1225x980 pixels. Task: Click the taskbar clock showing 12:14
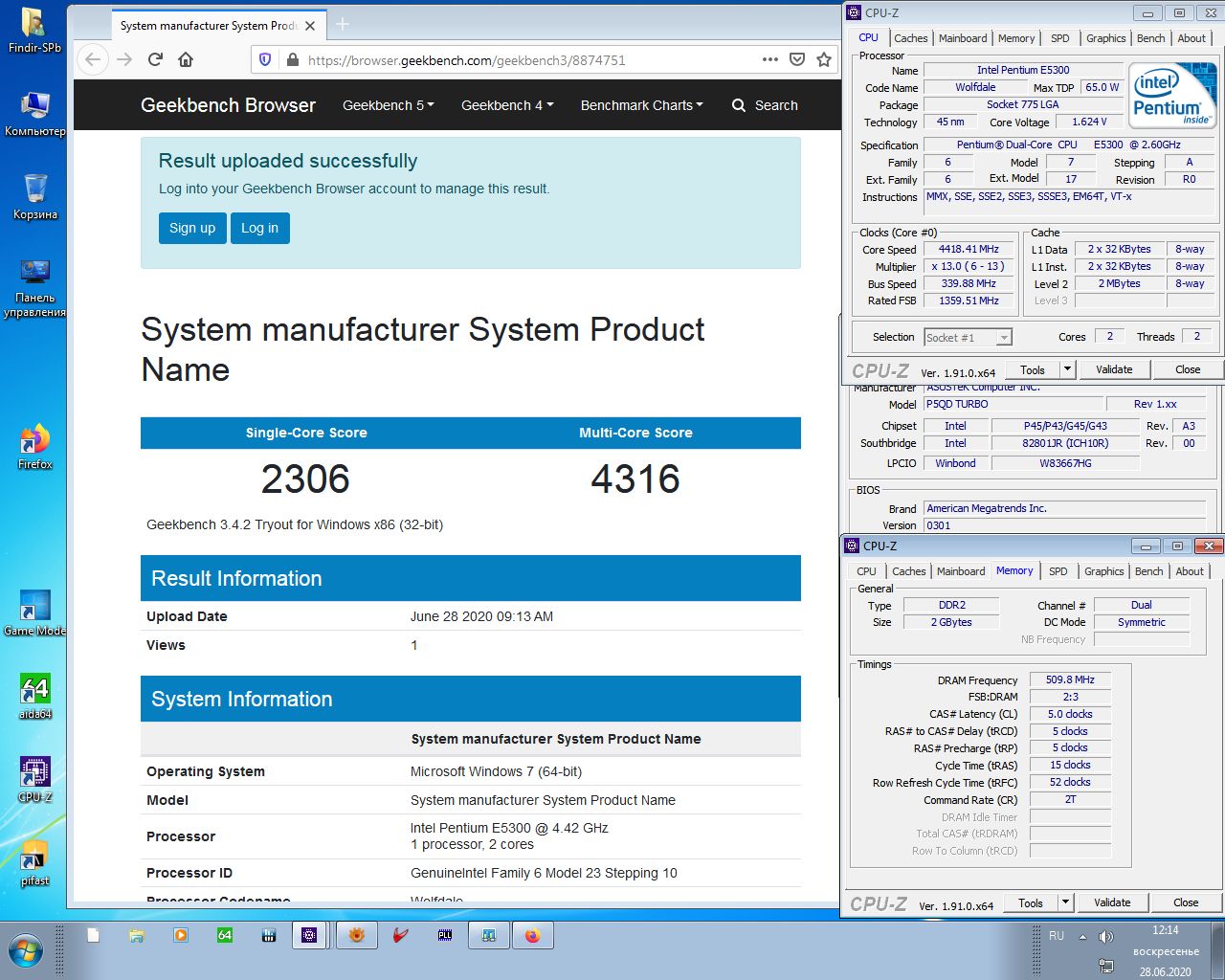[x=1165, y=930]
